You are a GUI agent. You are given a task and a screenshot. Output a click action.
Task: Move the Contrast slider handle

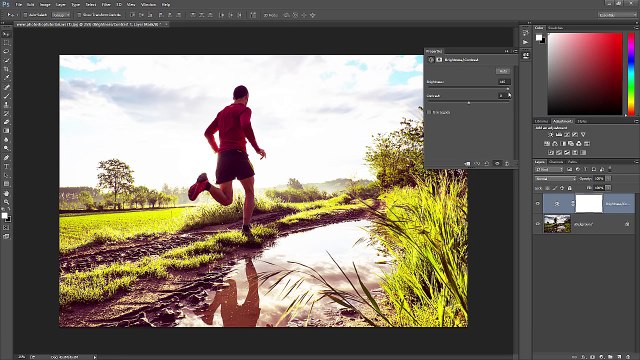pyautogui.click(x=469, y=103)
